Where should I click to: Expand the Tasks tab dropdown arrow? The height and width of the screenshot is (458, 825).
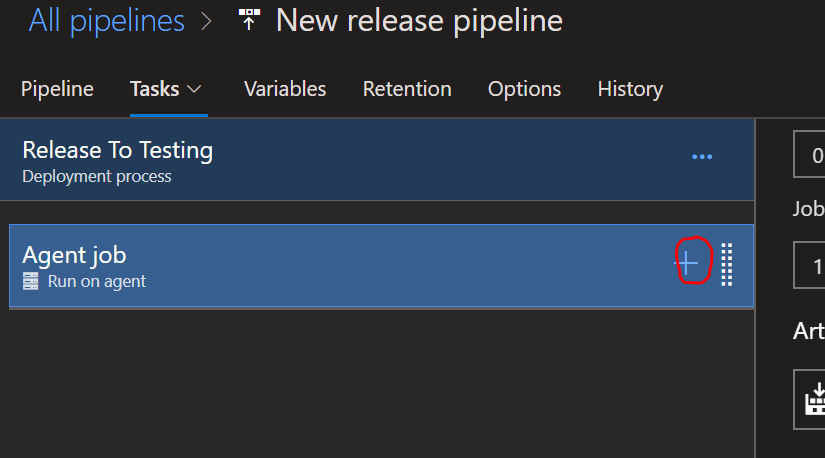tap(195, 89)
